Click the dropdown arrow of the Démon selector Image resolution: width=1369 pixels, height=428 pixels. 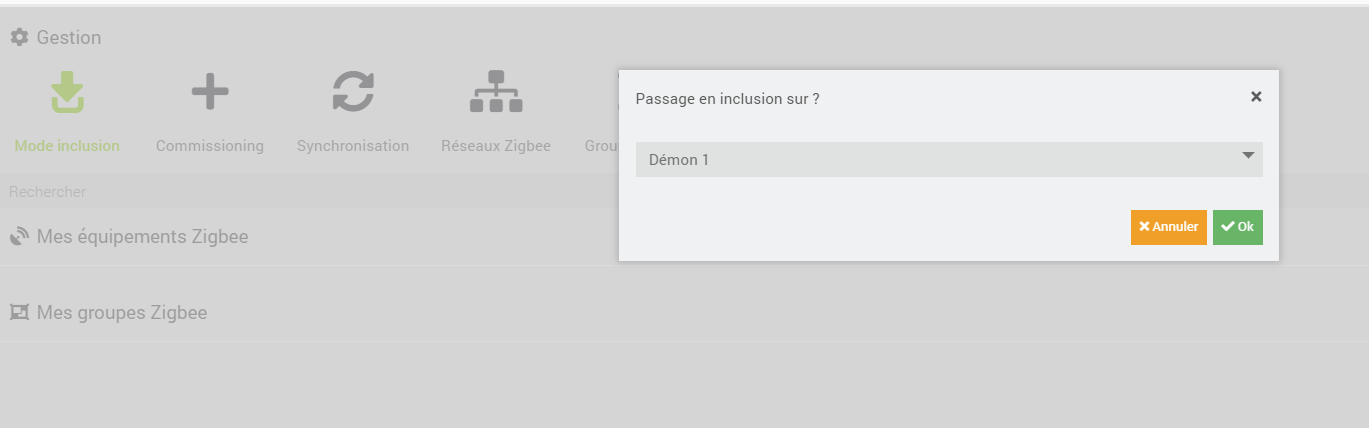1247,156
